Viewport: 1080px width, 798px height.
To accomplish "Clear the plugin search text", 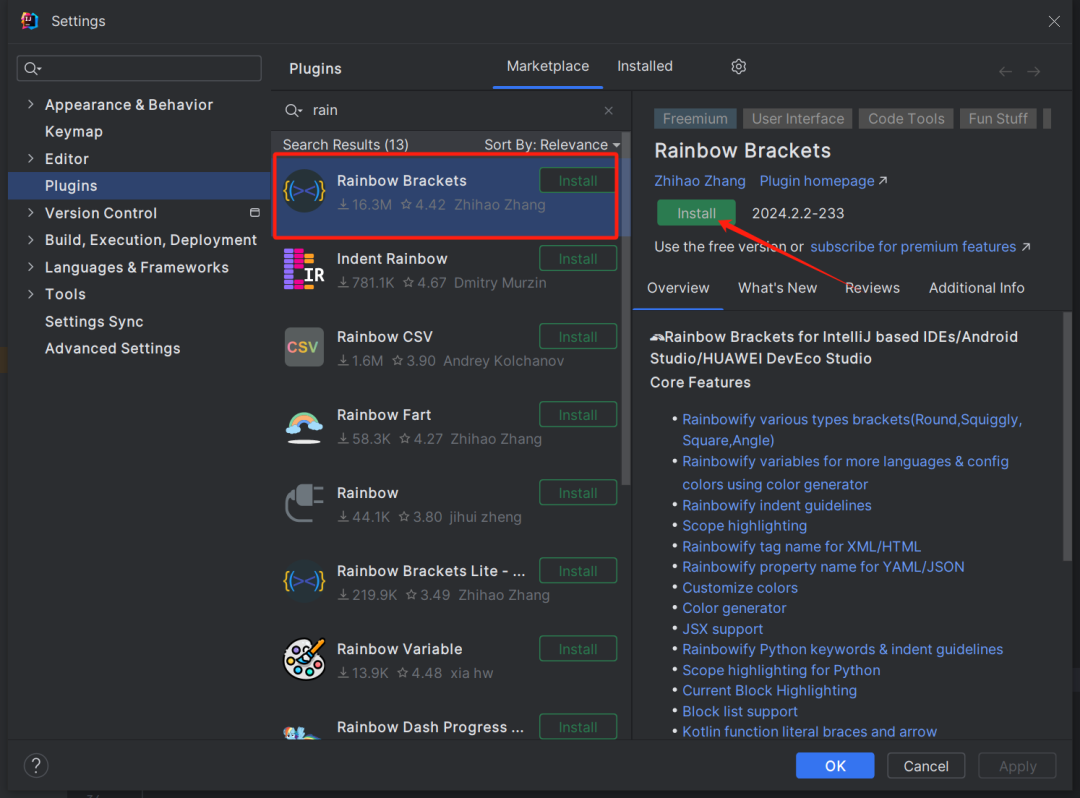I will [x=608, y=110].
